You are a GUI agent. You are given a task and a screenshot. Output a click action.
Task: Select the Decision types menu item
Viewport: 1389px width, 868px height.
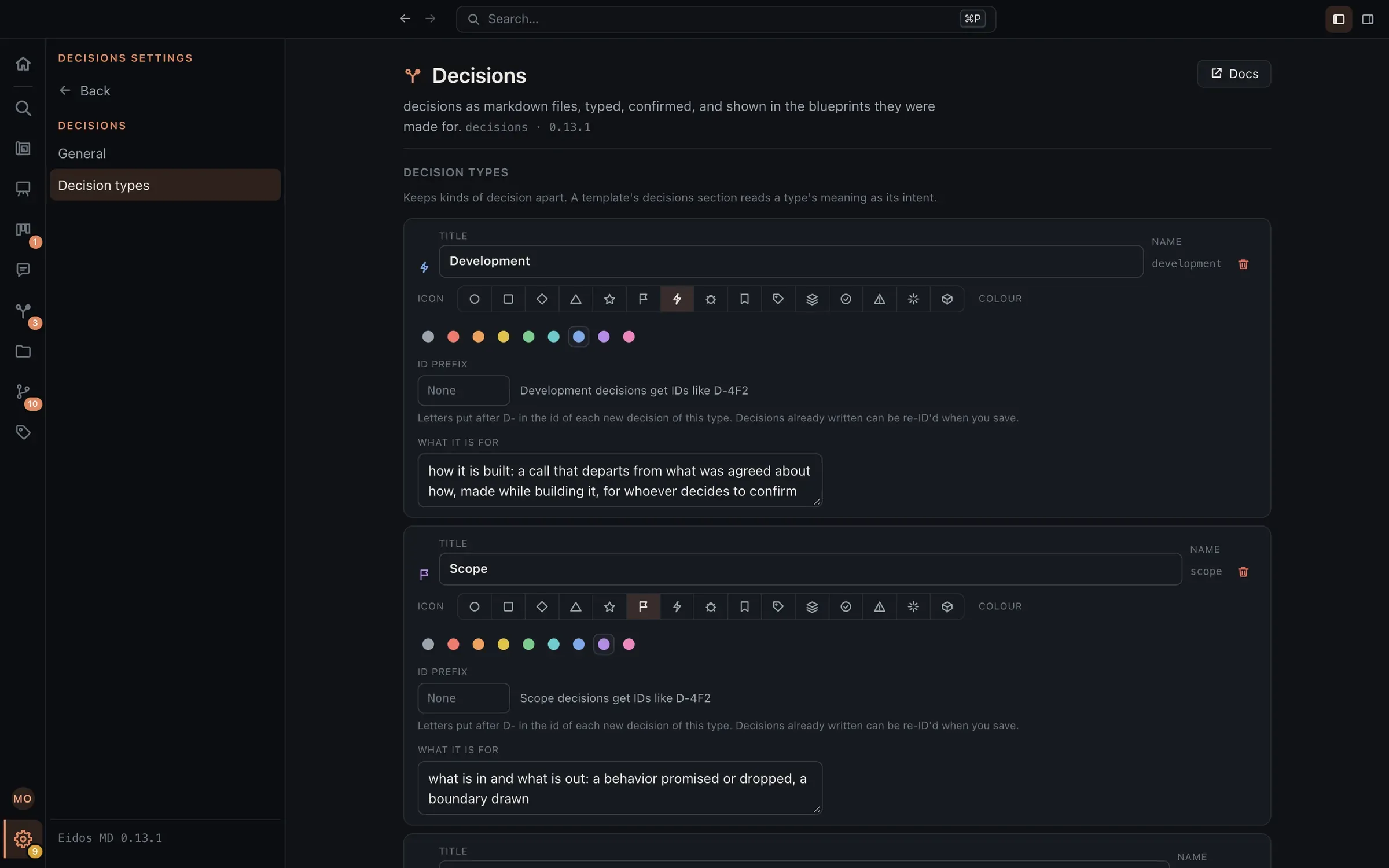pyautogui.click(x=165, y=185)
